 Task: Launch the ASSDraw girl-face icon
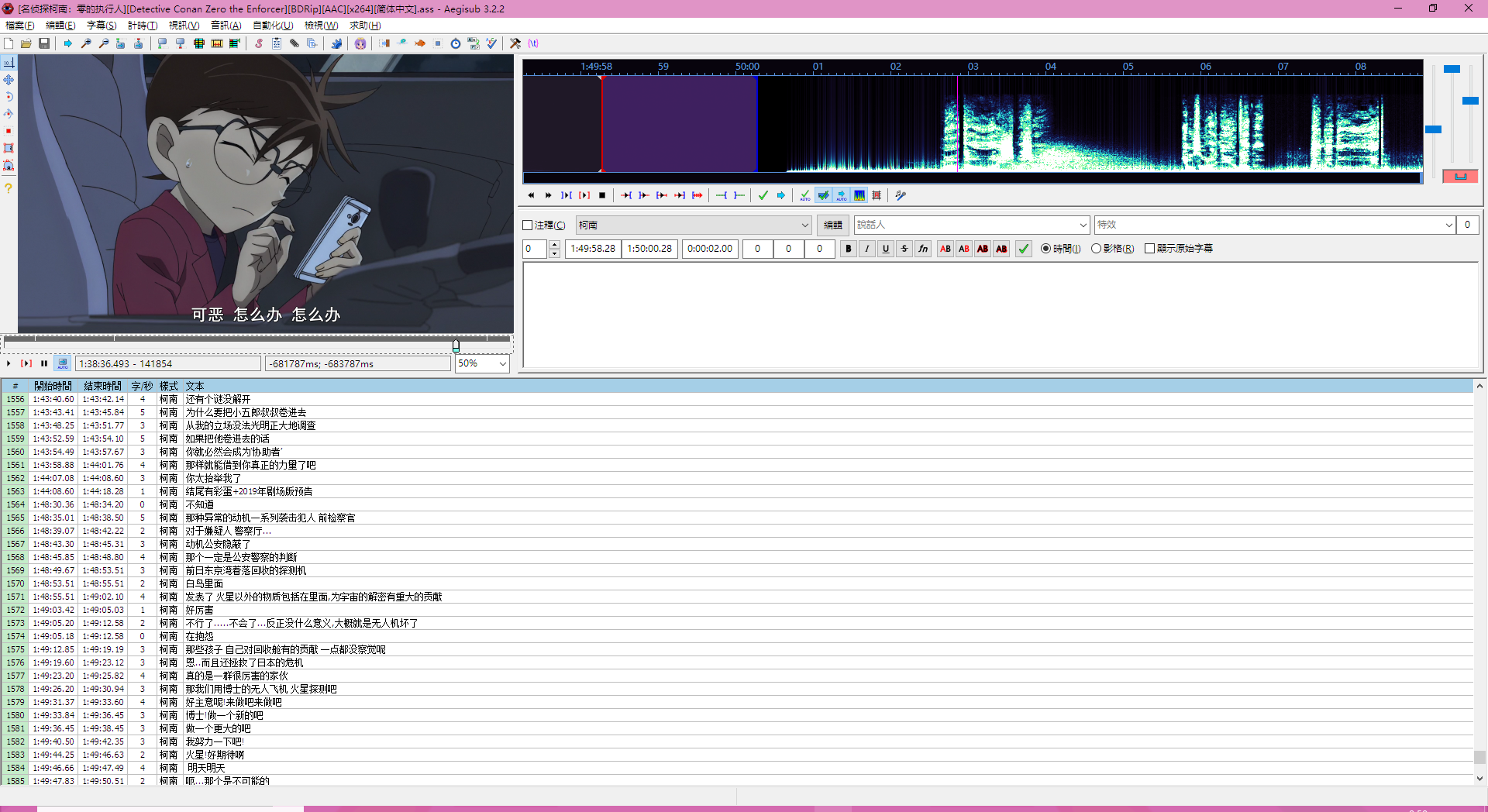[x=360, y=43]
